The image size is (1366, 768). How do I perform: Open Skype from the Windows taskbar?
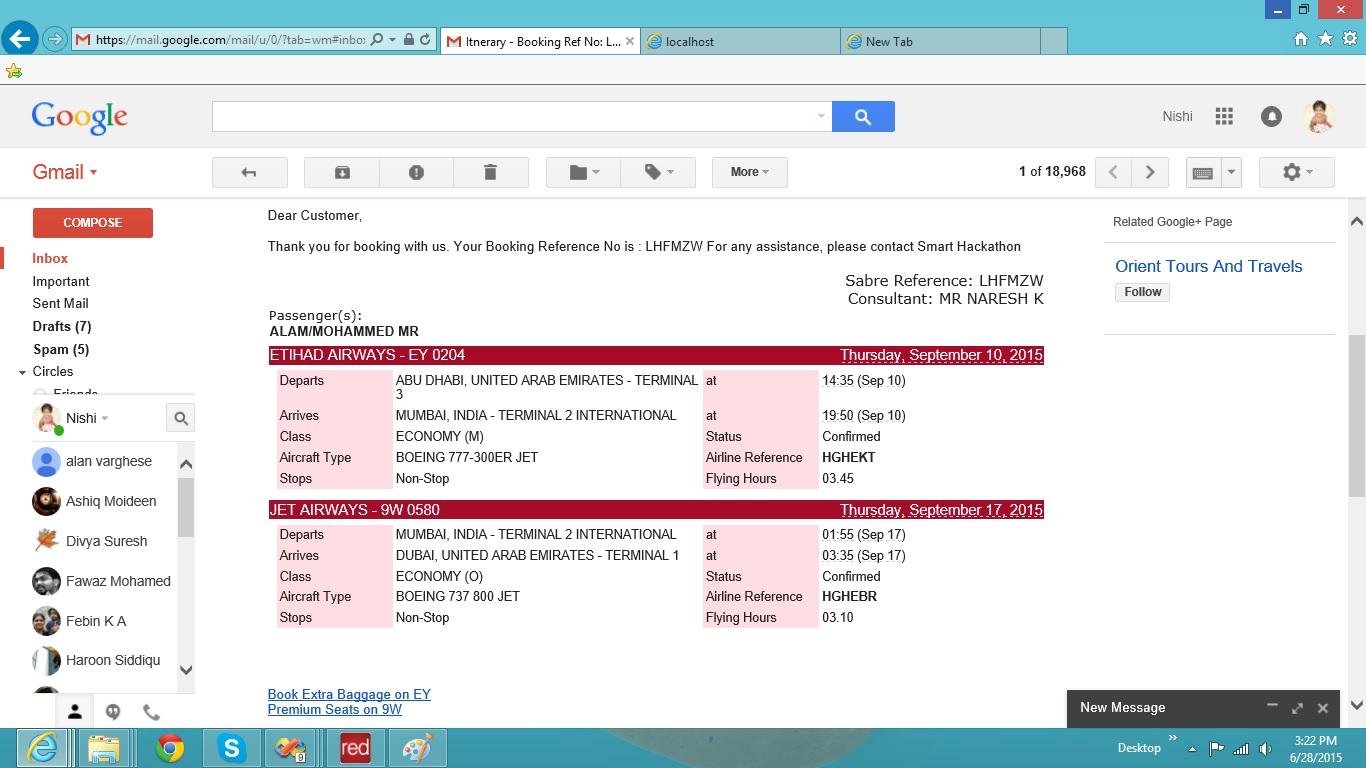(232, 748)
